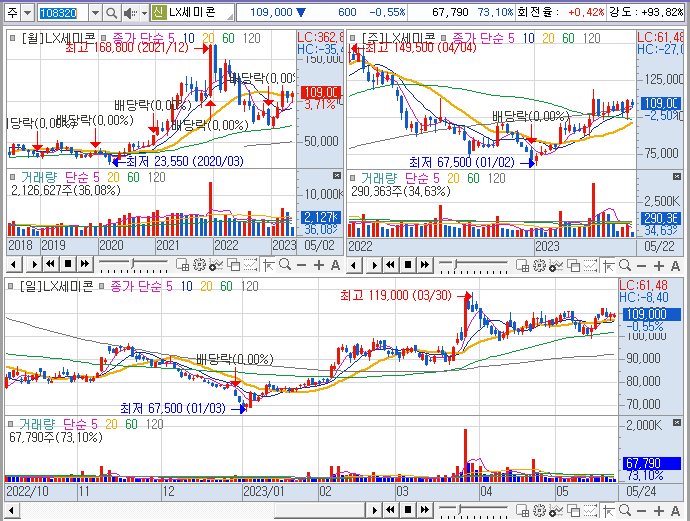Click add-indicator icon on monthly chart toolbar
Image resolution: width=690 pixels, height=521 pixels.
click(216, 265)
